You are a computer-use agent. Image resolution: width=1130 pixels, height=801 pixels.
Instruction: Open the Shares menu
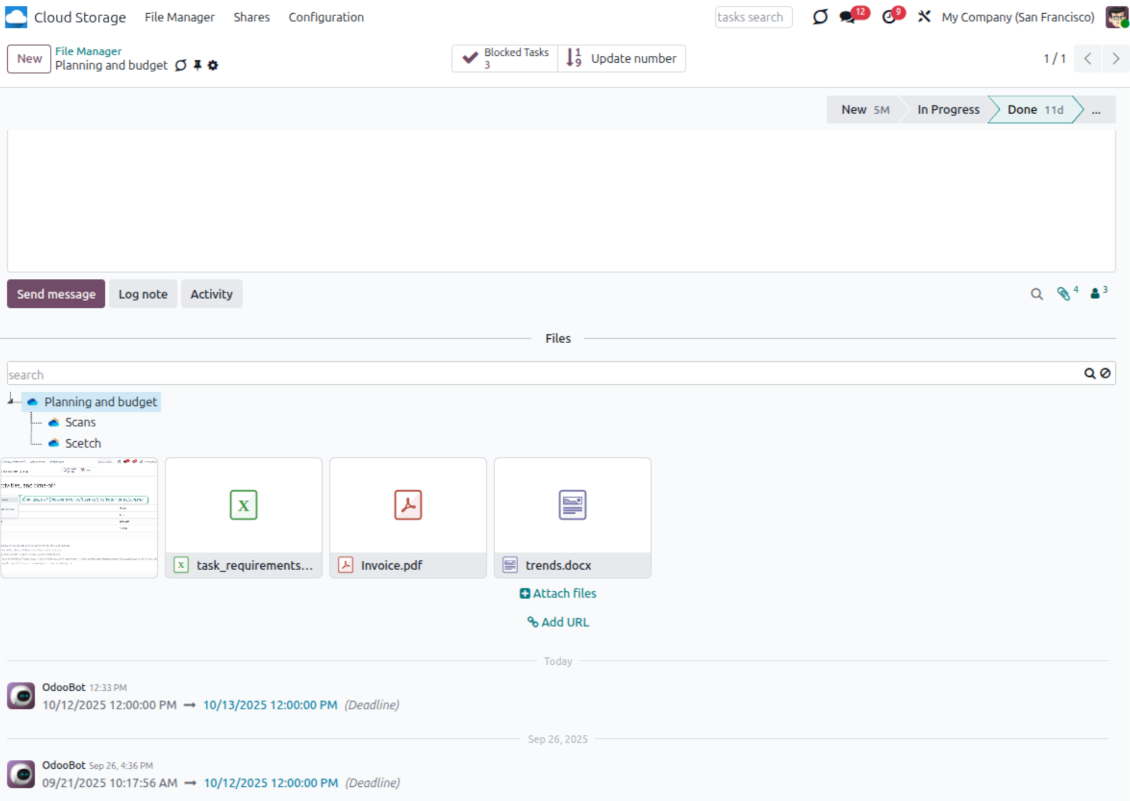251,17
